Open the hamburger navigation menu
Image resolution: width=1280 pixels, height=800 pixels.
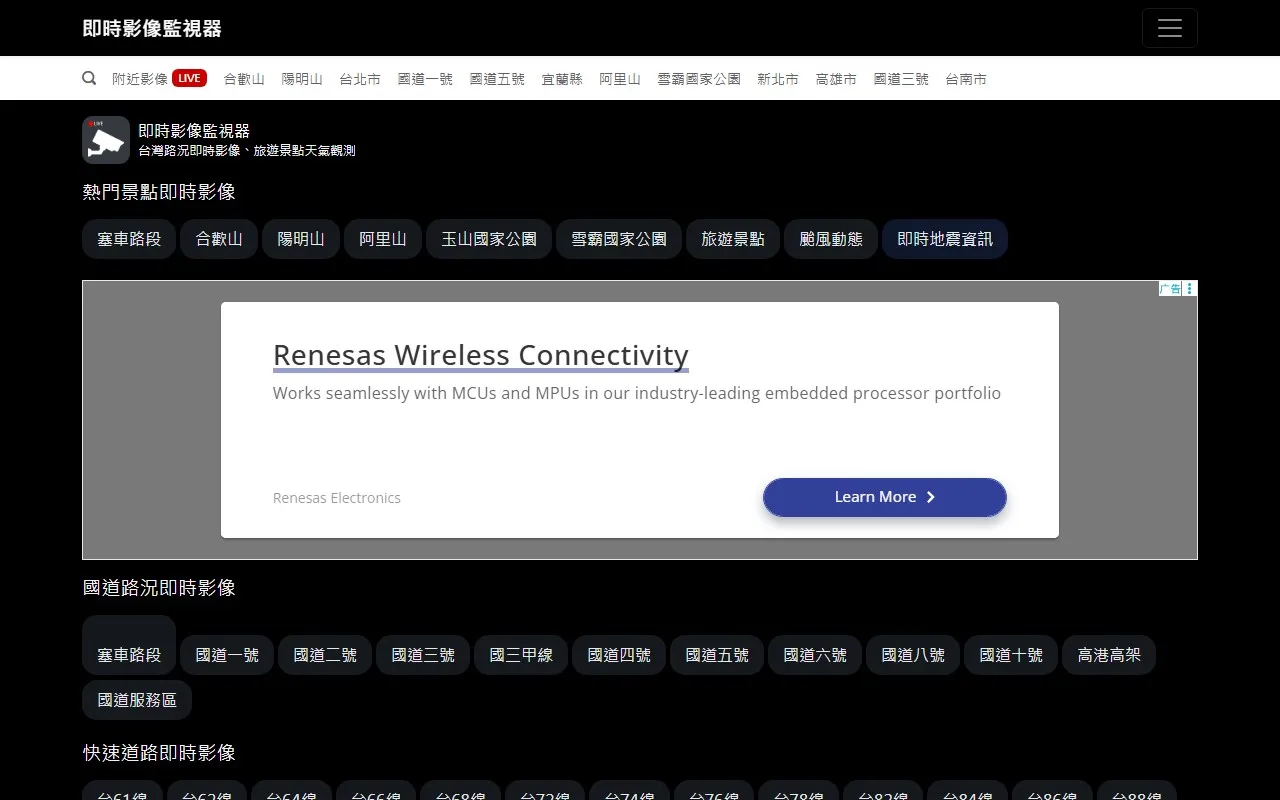tap(1169, 28)
